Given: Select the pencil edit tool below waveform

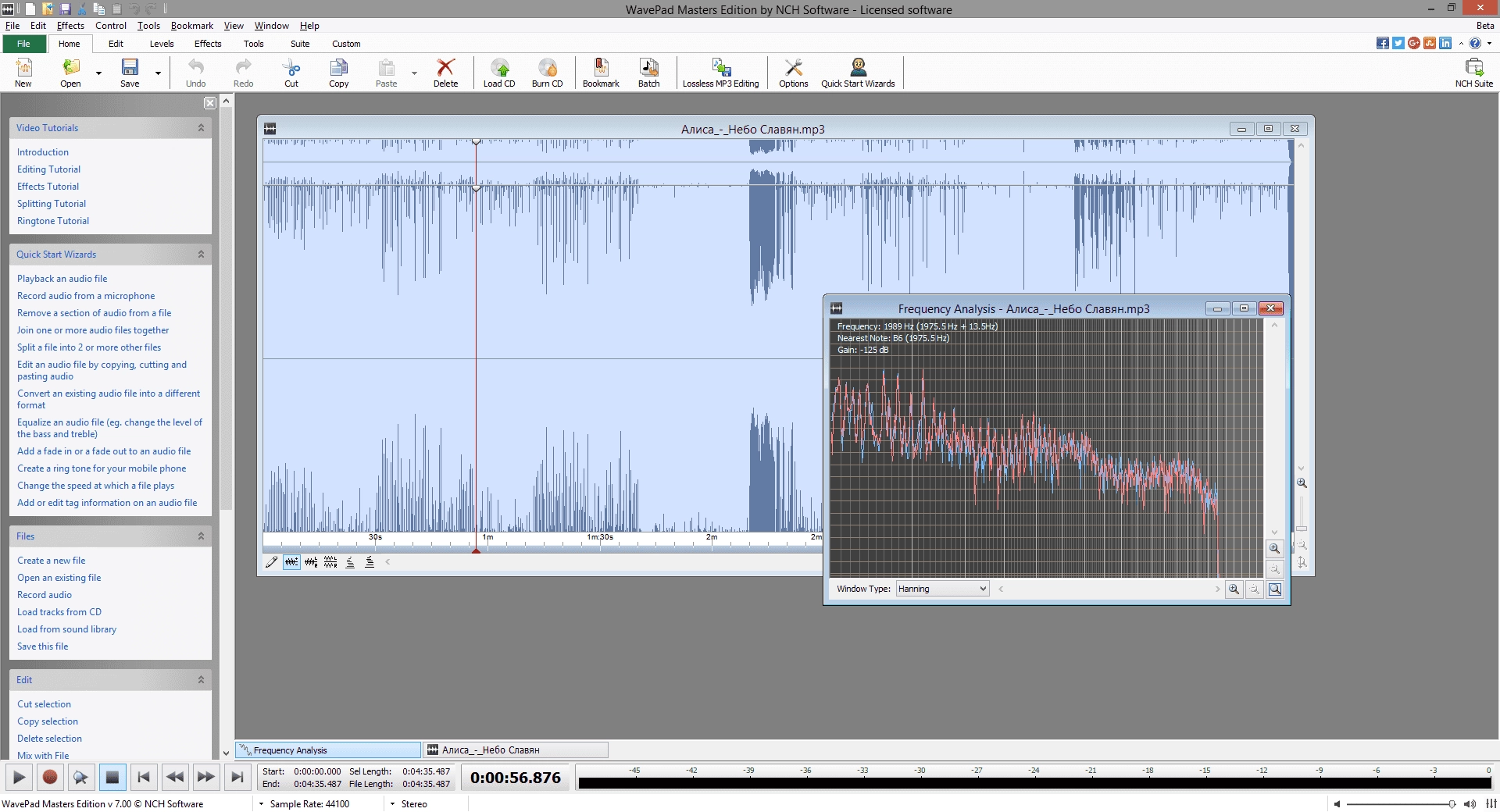Looking at the screenshot, I should (x=271, y=562).
